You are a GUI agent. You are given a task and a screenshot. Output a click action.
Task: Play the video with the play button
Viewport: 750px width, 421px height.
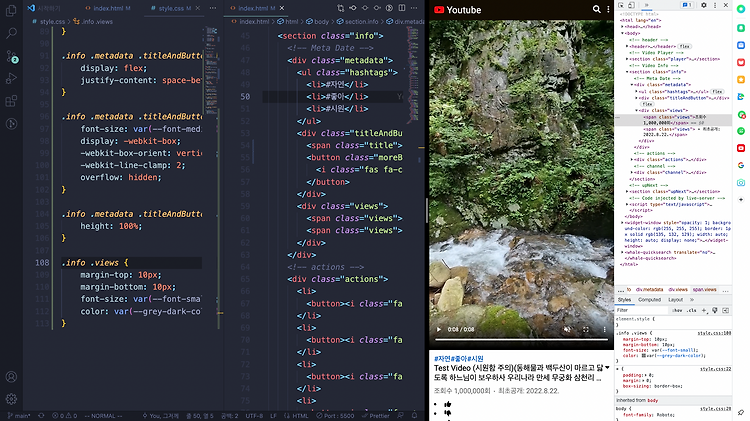(439, 329)
